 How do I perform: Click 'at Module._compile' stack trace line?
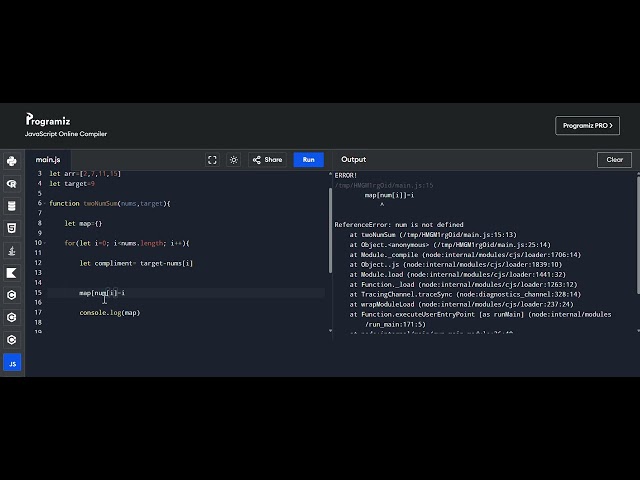click(x=465, y=255)
